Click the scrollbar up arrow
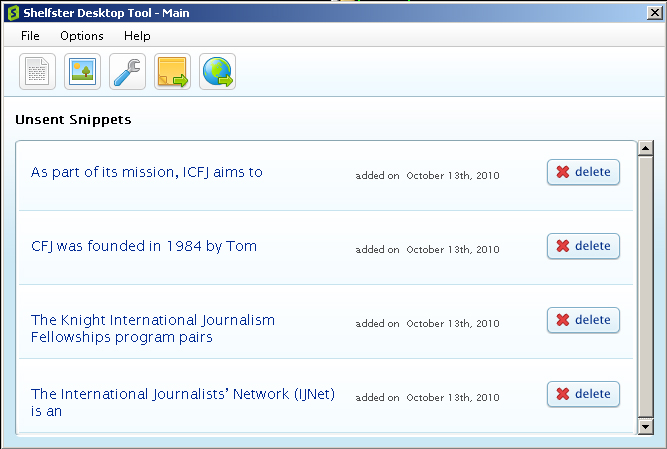This screenshot has width=667, height=449. [645, 148]
